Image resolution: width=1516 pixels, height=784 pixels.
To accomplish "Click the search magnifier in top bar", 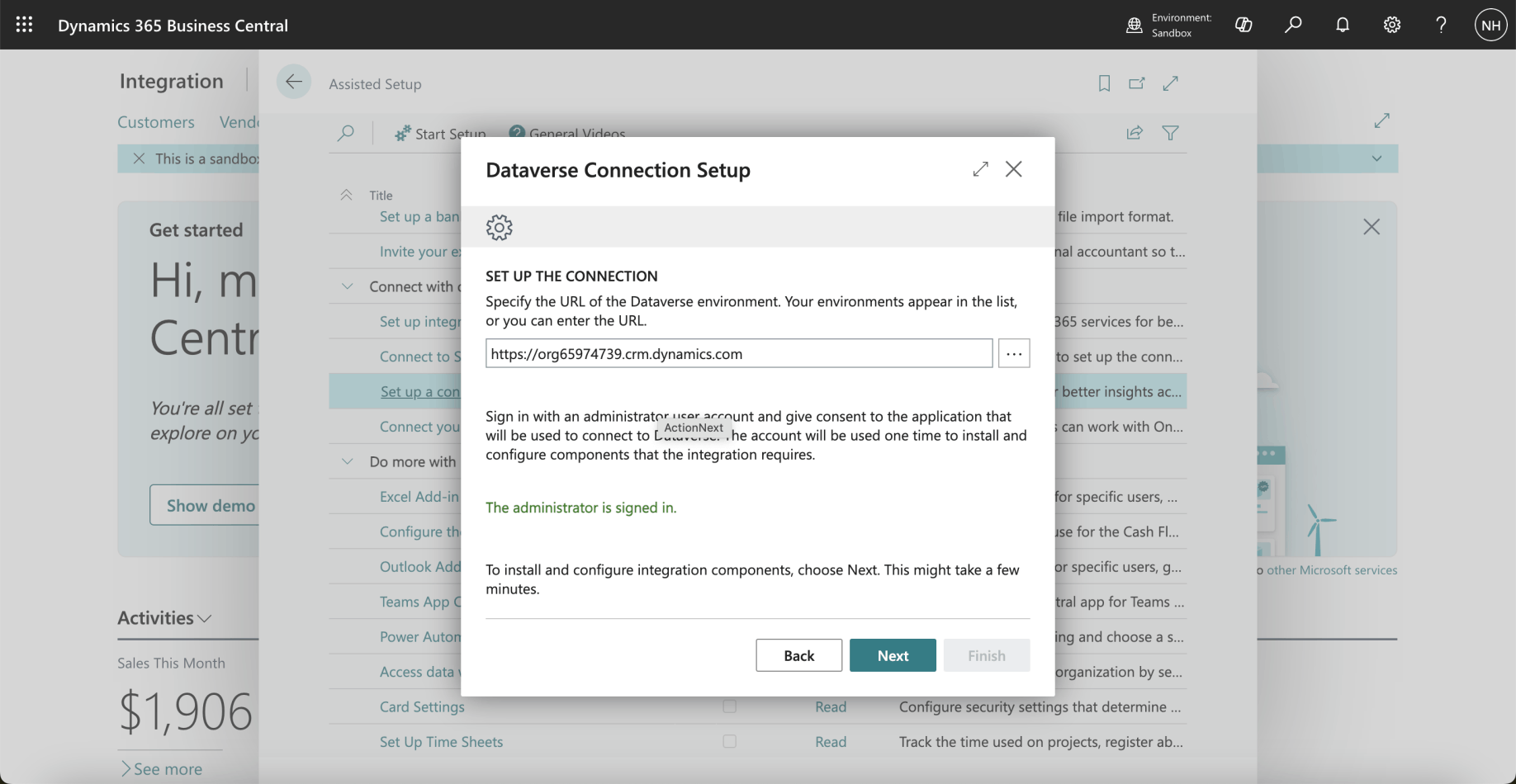I will click(x=1293, y=25).
